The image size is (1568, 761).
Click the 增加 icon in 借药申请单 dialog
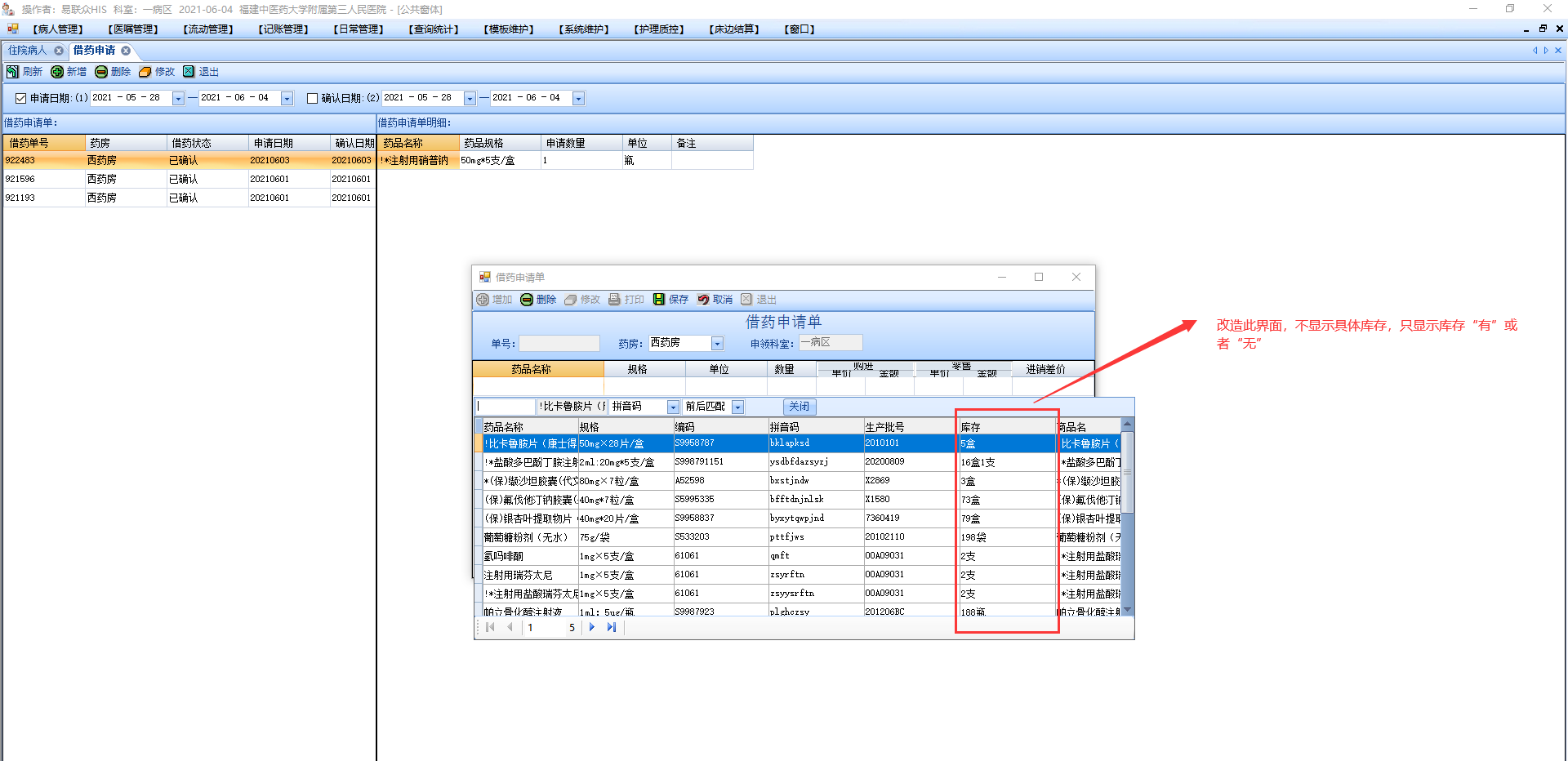tap(483, 300)
